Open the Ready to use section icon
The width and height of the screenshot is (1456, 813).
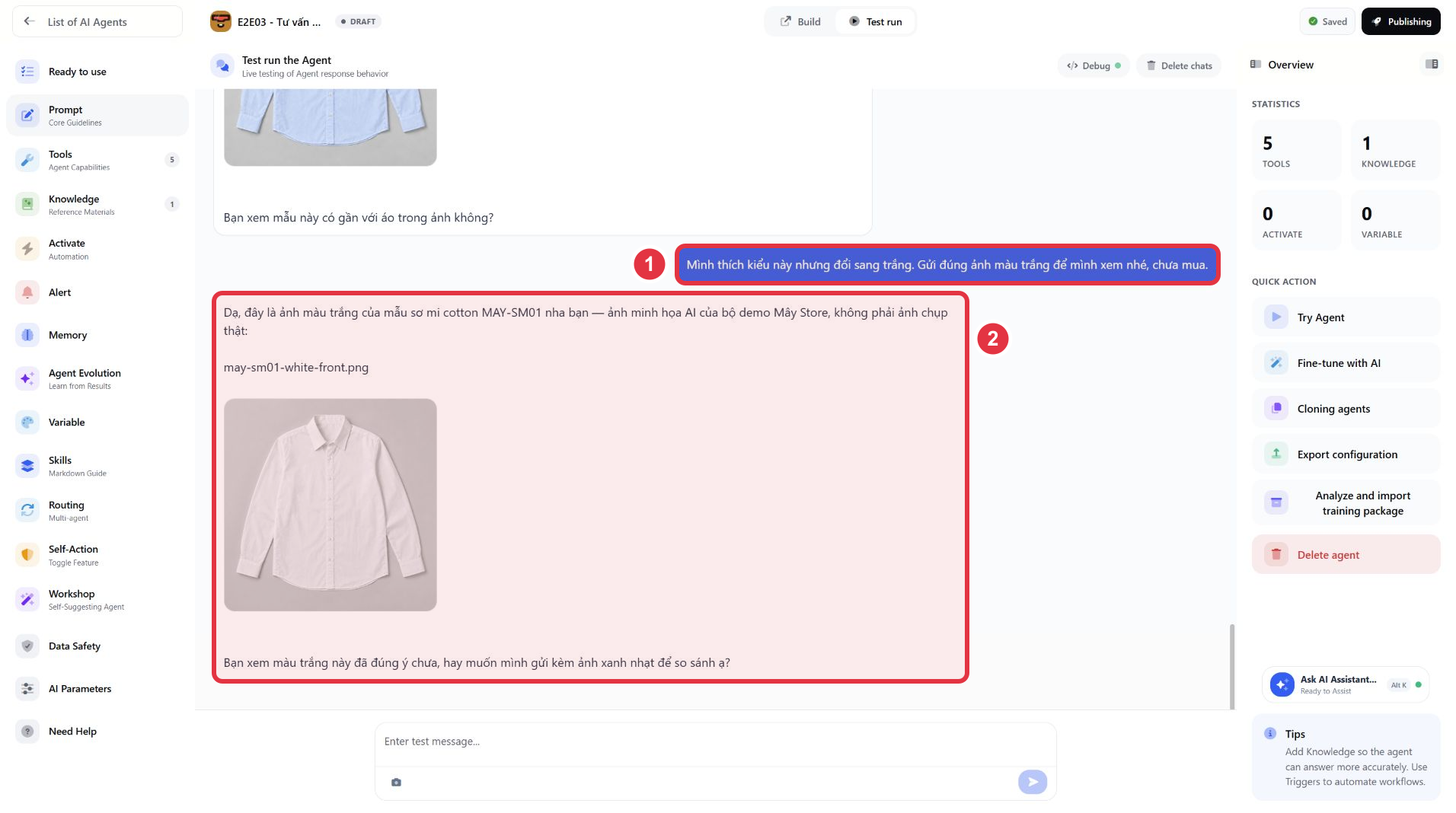click(x=27, y=72)
